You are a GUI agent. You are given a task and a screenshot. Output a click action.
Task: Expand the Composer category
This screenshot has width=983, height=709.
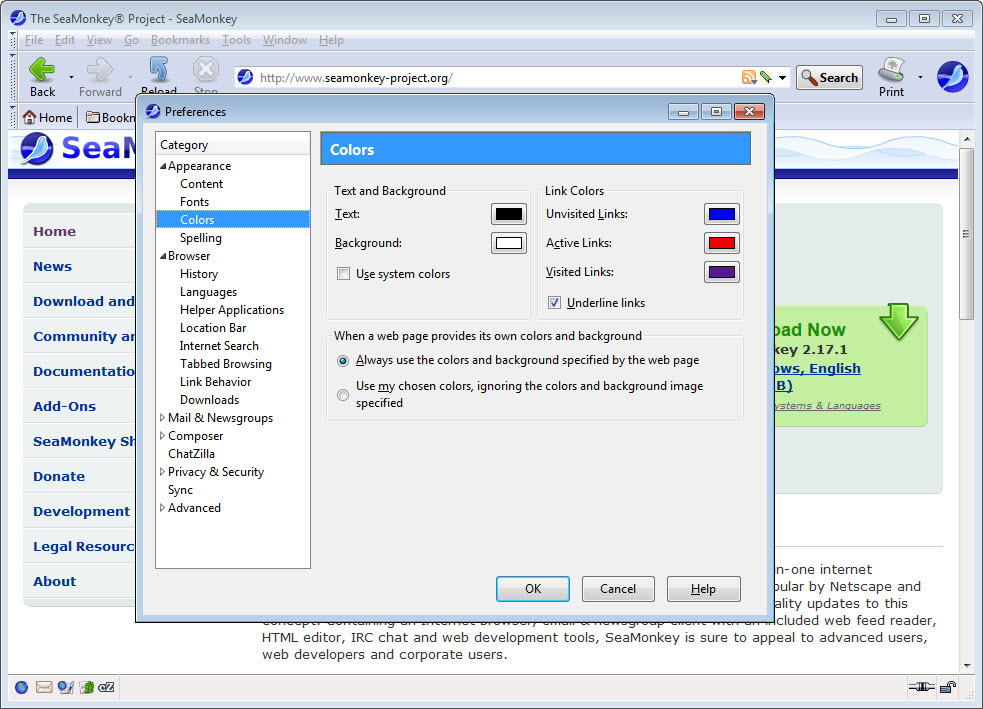point(162,436)
